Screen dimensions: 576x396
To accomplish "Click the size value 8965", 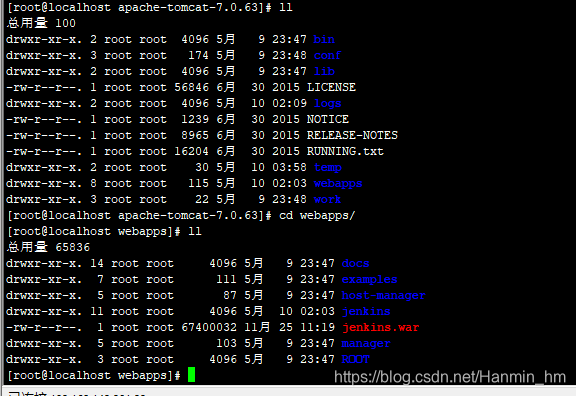I will (195, 136).
